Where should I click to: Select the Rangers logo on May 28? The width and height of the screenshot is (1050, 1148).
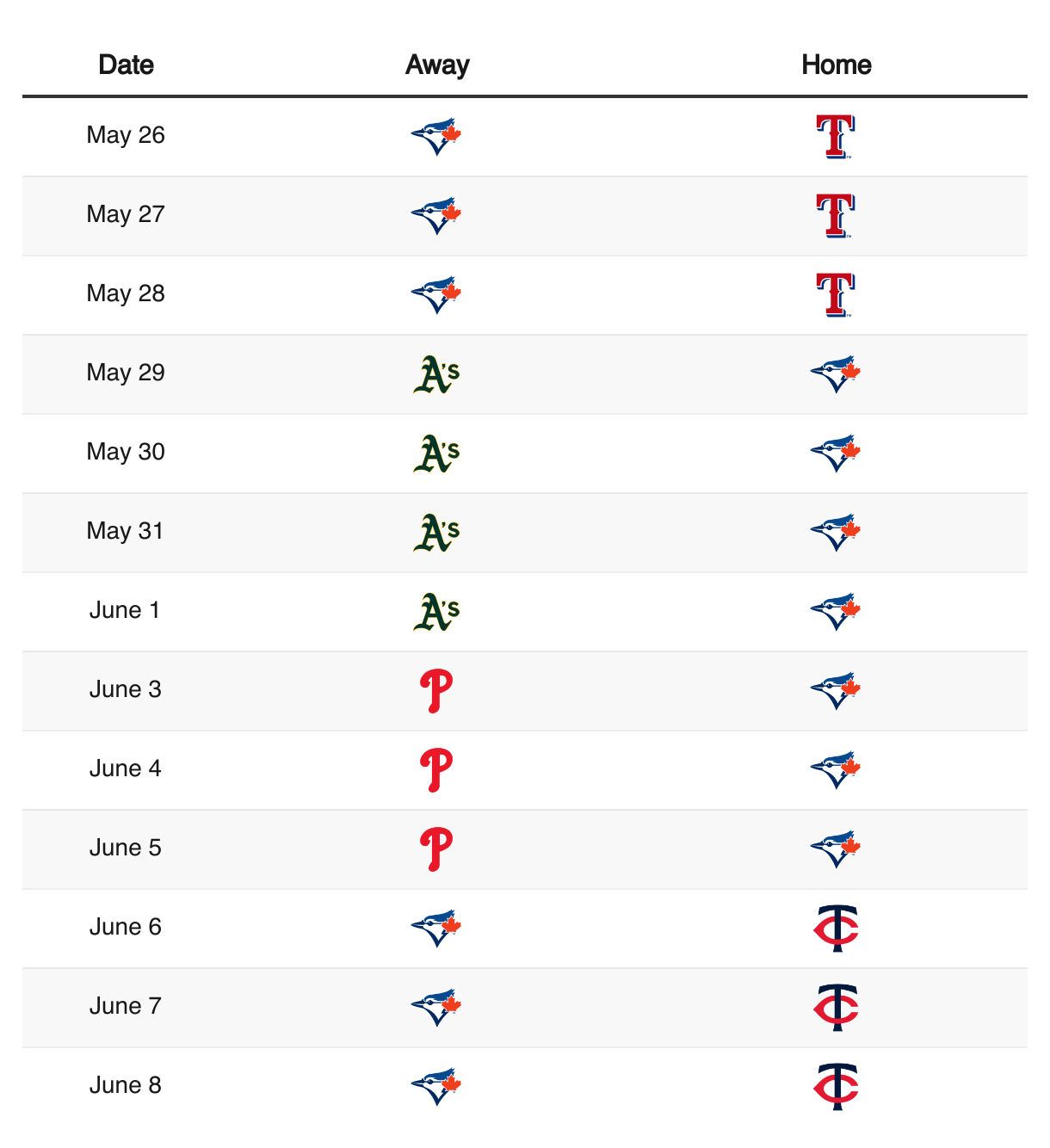[835, 294]
